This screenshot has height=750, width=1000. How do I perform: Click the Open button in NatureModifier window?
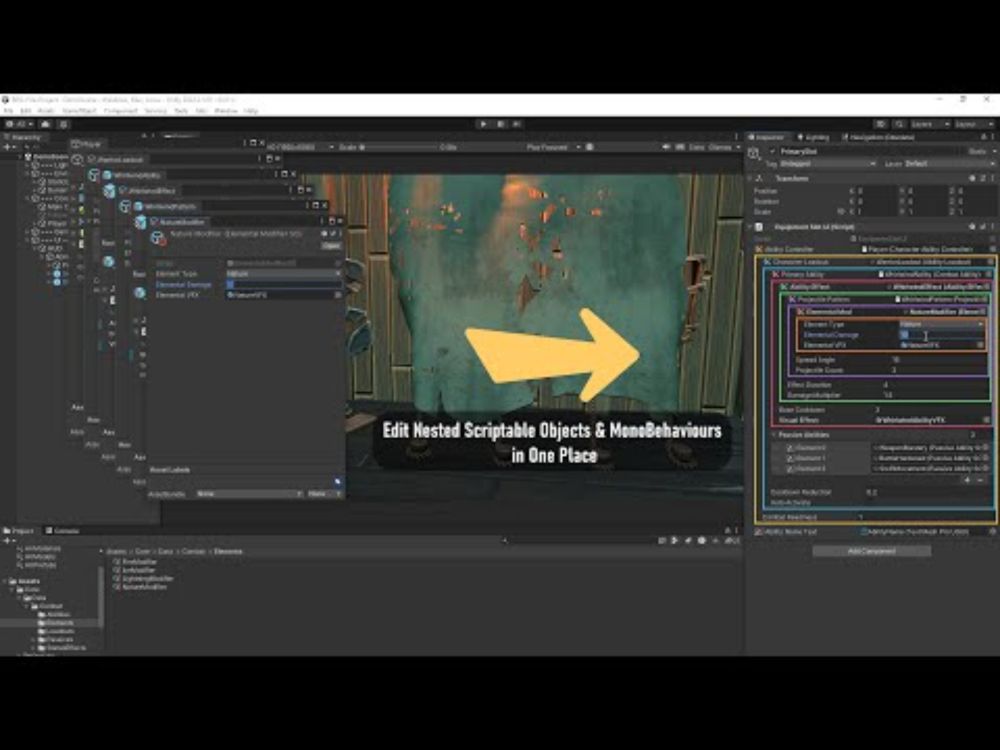click(331, 246)
